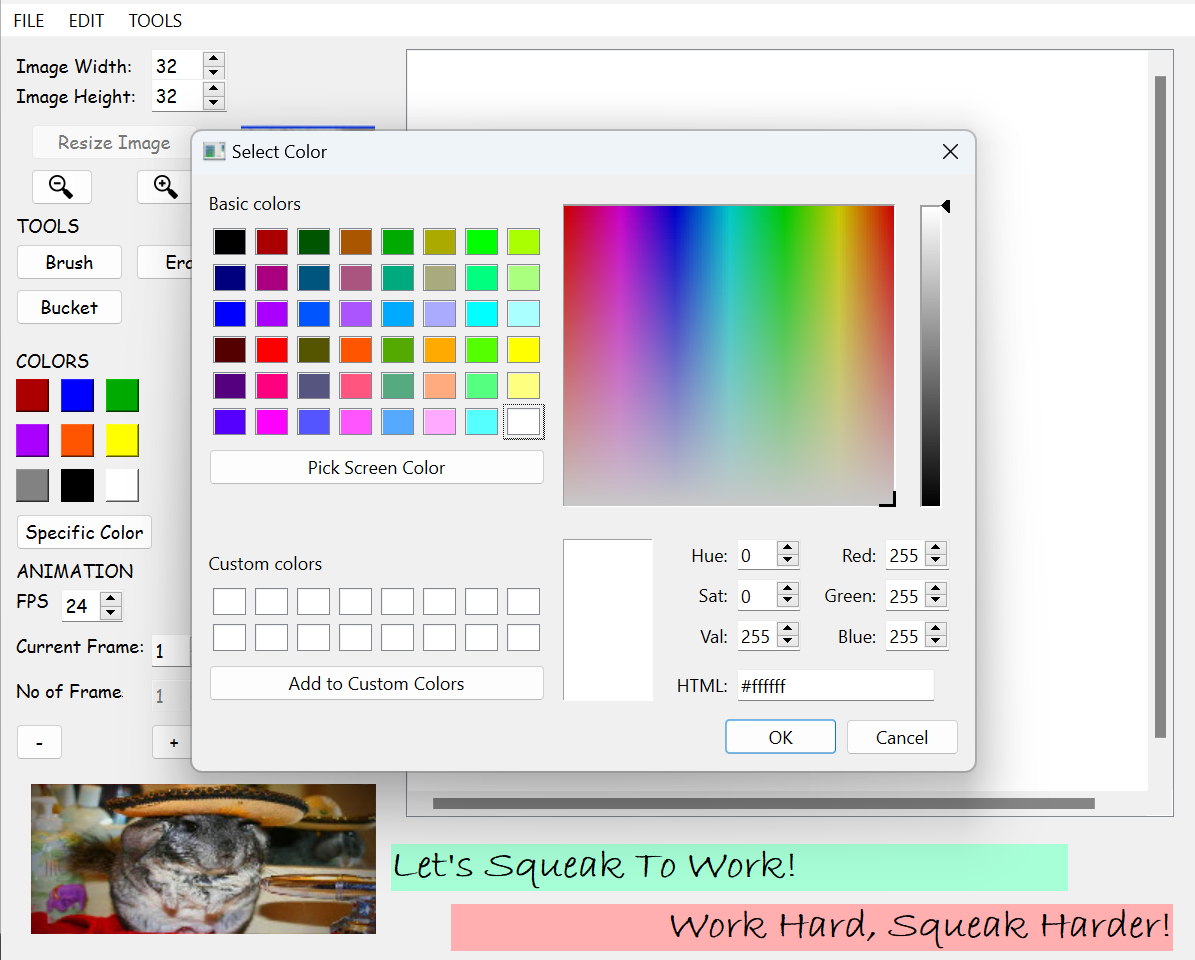This screenshot has width=1195, height=960.
Task: Select the Brush tool
Action: [x=69, y=263]
